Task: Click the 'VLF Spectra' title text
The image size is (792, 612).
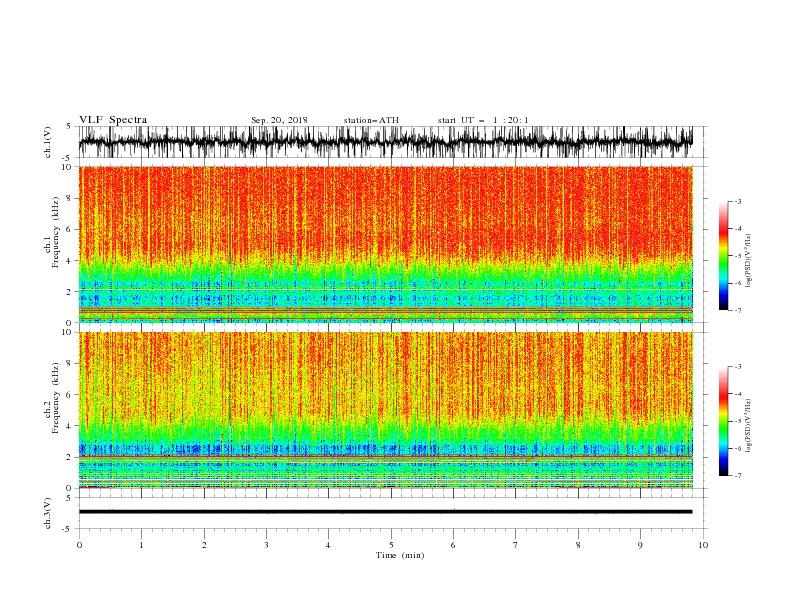Action: [x=113, y=120]
